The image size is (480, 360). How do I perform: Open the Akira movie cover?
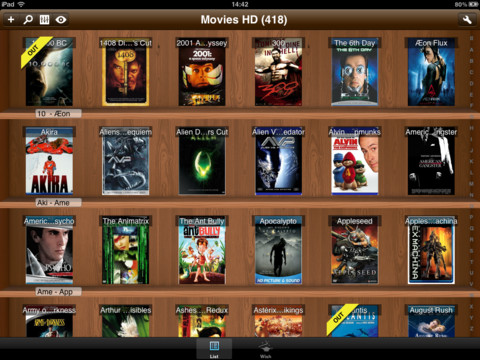point(49,161)
